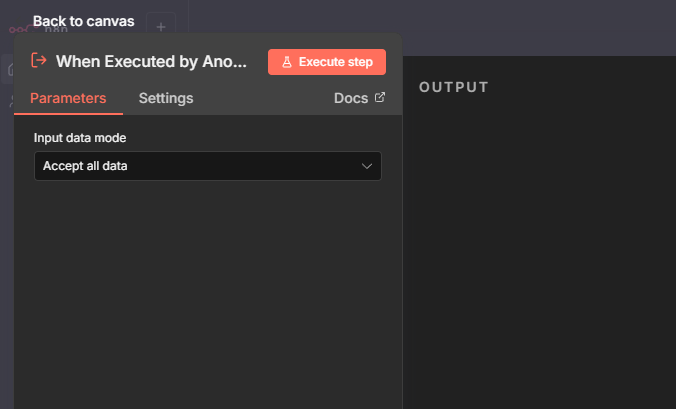Open the Docs link

point(350,98)
